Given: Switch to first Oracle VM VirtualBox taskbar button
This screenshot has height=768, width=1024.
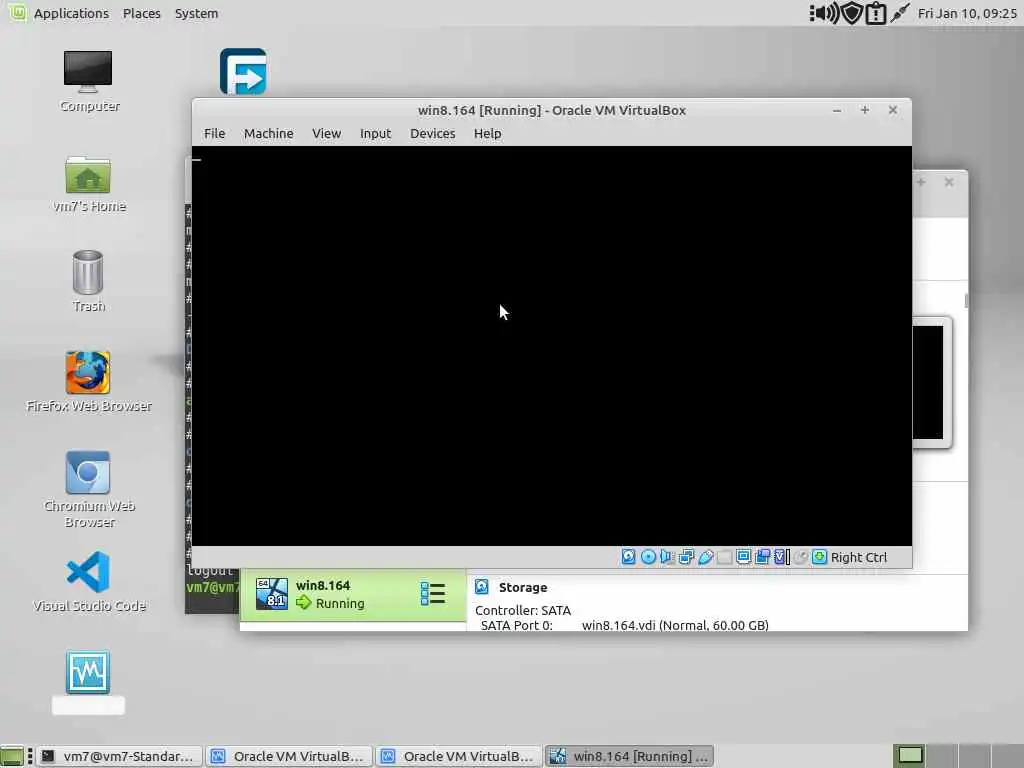Looking at the screenshot, I should (x=289, y=756).
